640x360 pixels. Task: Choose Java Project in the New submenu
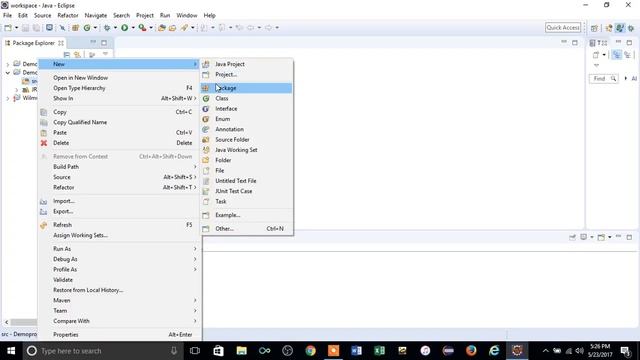pyautogui.click(x=247, y=64)
